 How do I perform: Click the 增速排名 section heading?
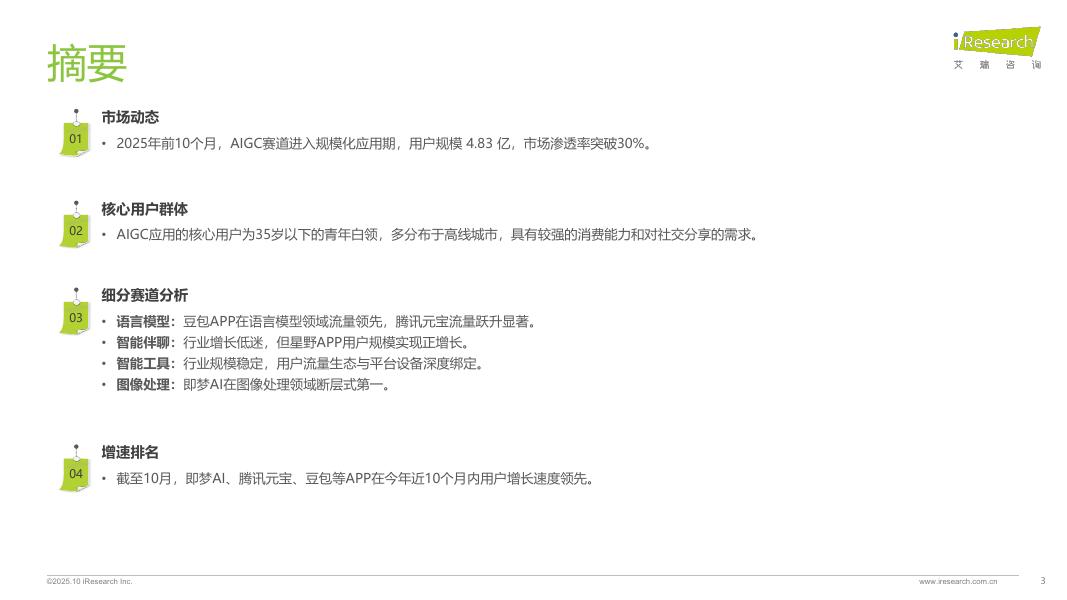(130, 452)
